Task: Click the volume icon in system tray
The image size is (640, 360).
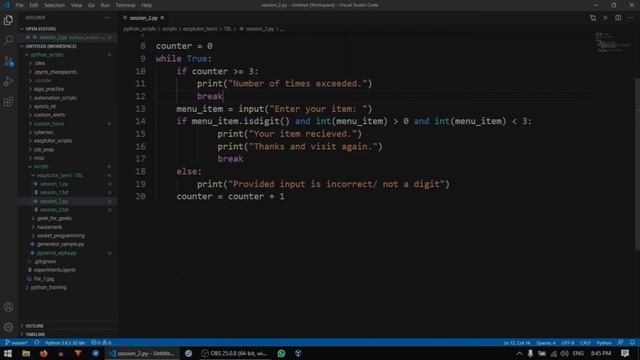Action: [564, 353]
